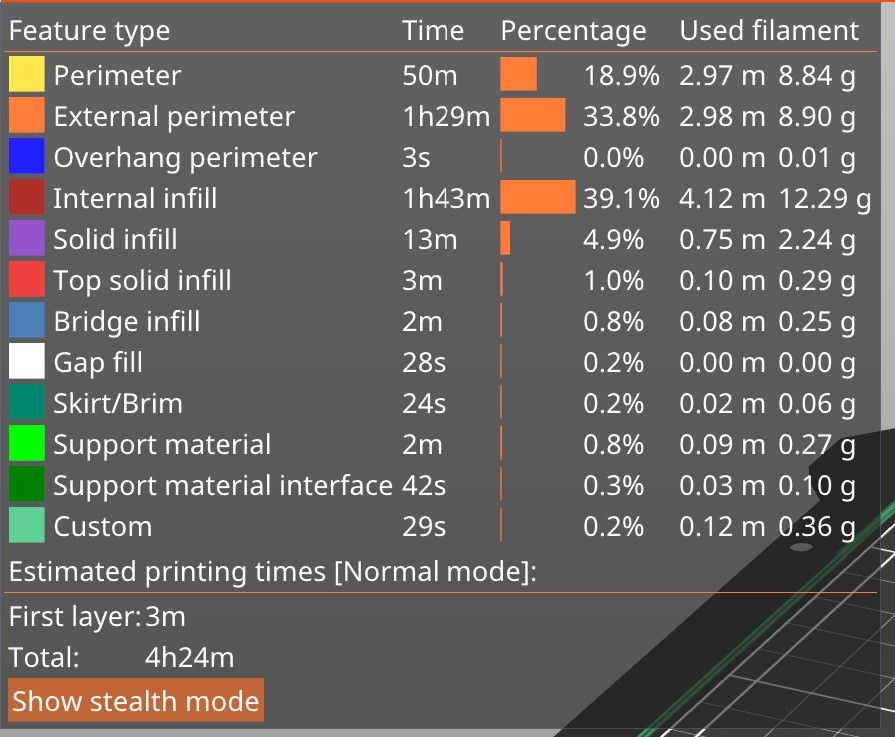The image size is (895, 737).
Task: Click the white Gap fill swatch
Action: (27, 361)
